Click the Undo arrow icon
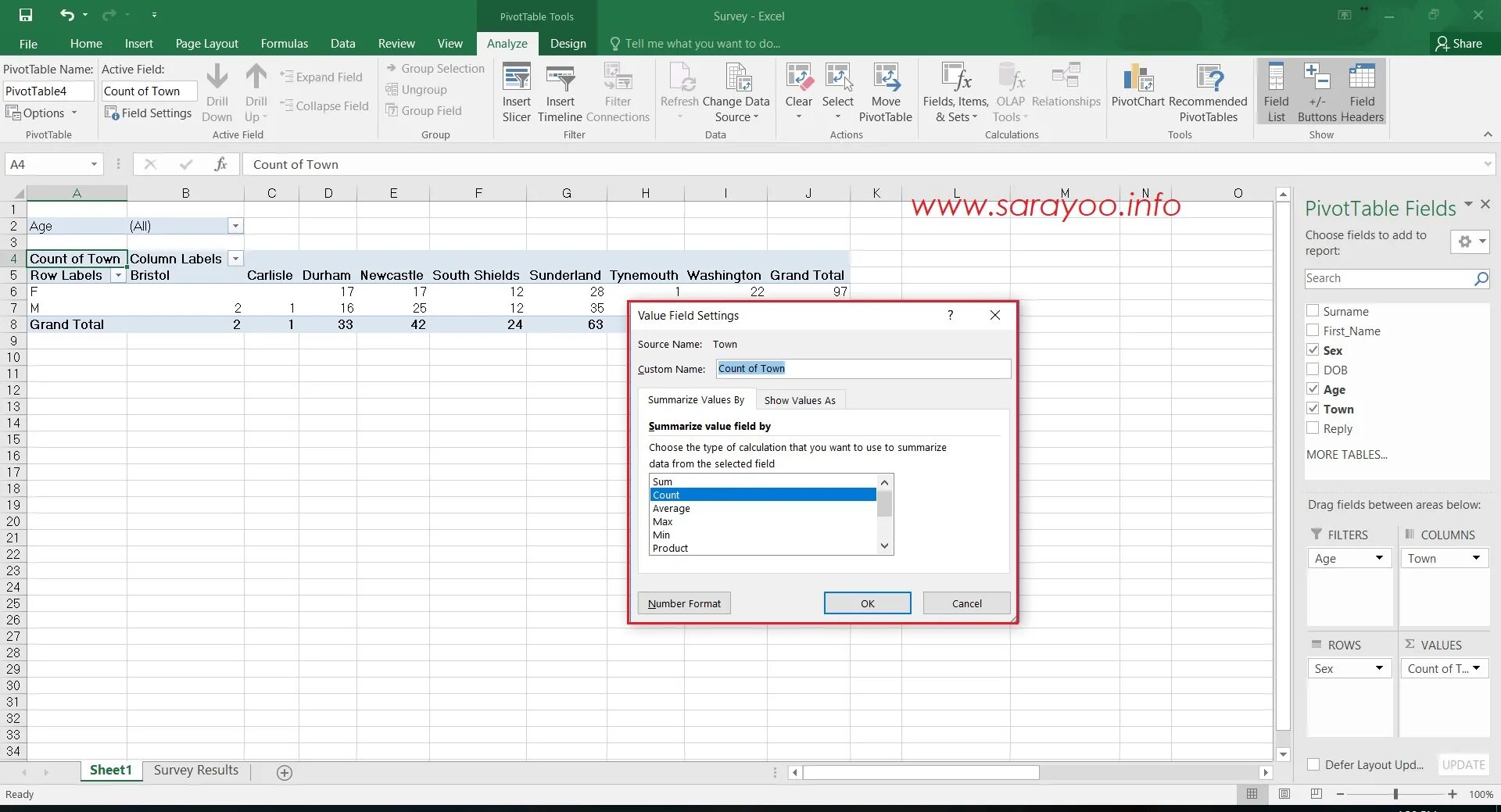Viewport: 1501px width, 812px height. (x=67, y=15)
